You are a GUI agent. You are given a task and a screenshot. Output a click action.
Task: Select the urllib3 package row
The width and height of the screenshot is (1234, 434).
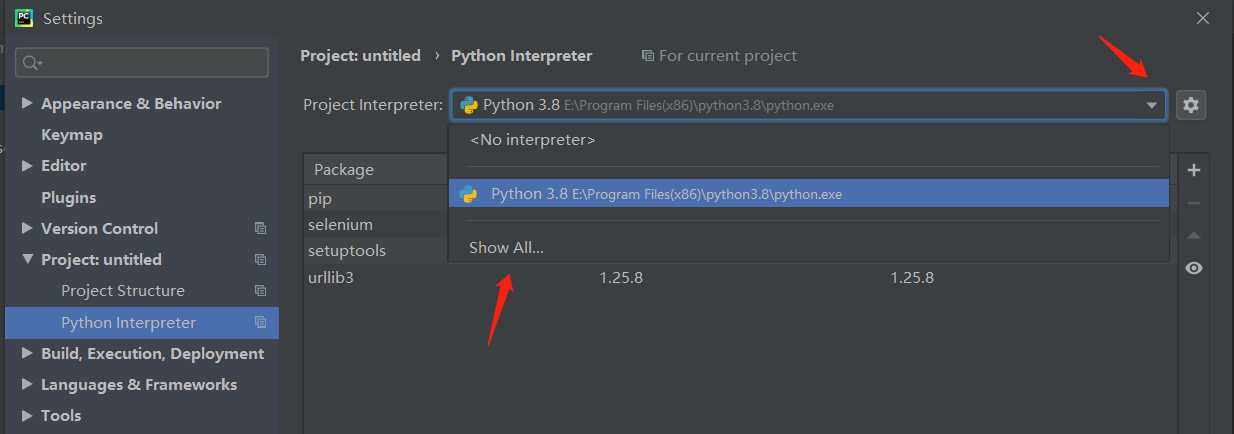[x=740, y=277]
